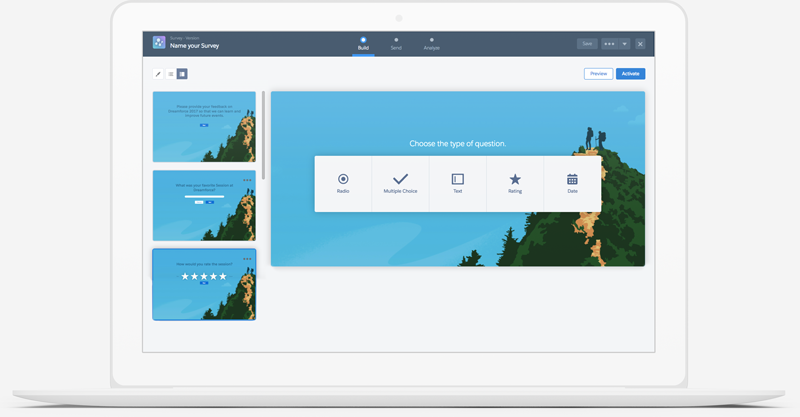This screenshot has height=417, width=800.
Task: Switch to the Build tab
Action: 363,44
